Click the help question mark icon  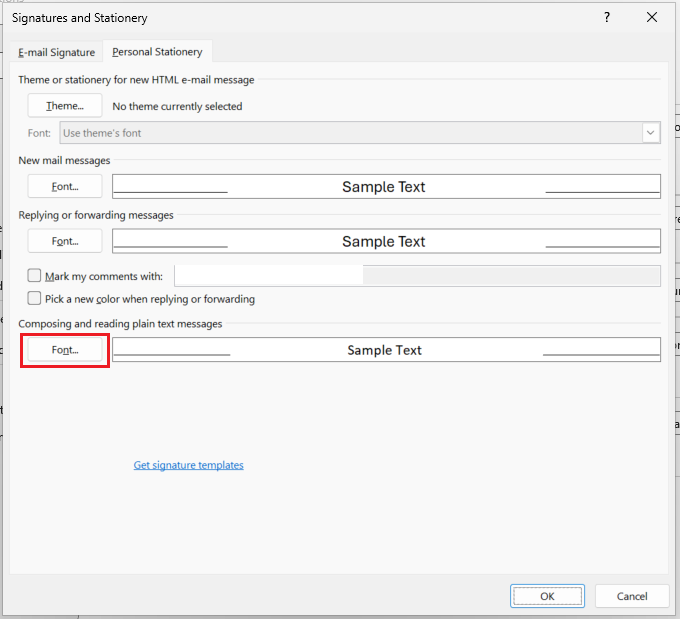click(x=607, y=17)
